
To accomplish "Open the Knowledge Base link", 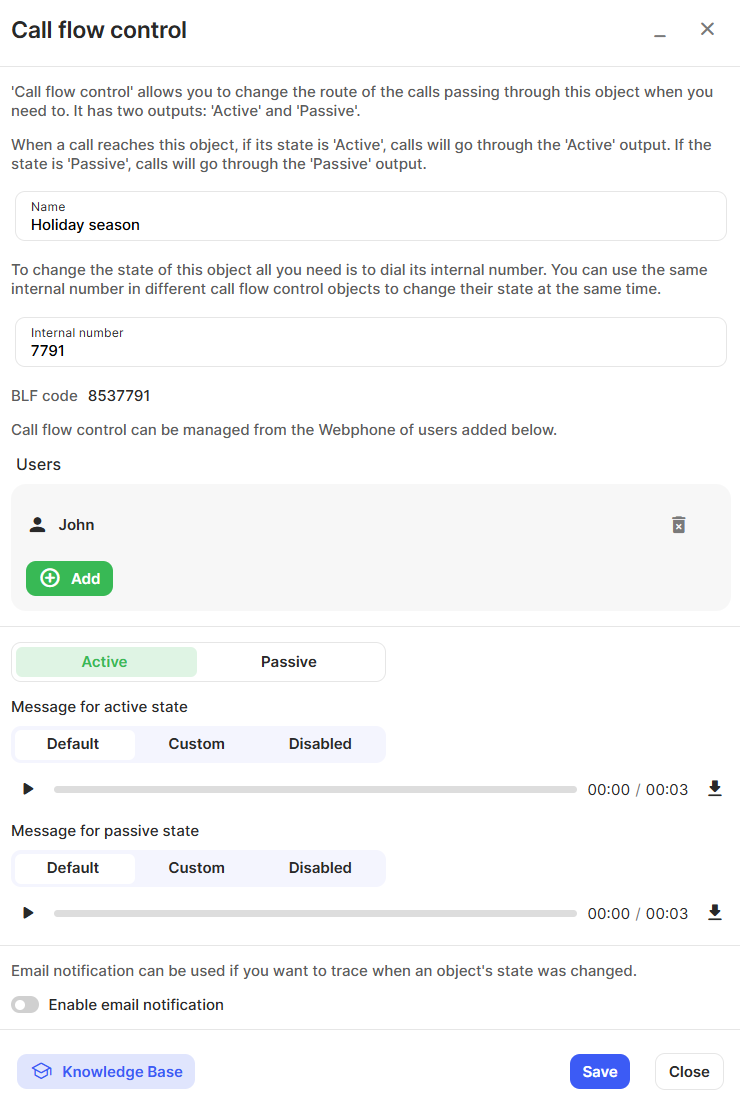I will click(x=106, y=1072).
